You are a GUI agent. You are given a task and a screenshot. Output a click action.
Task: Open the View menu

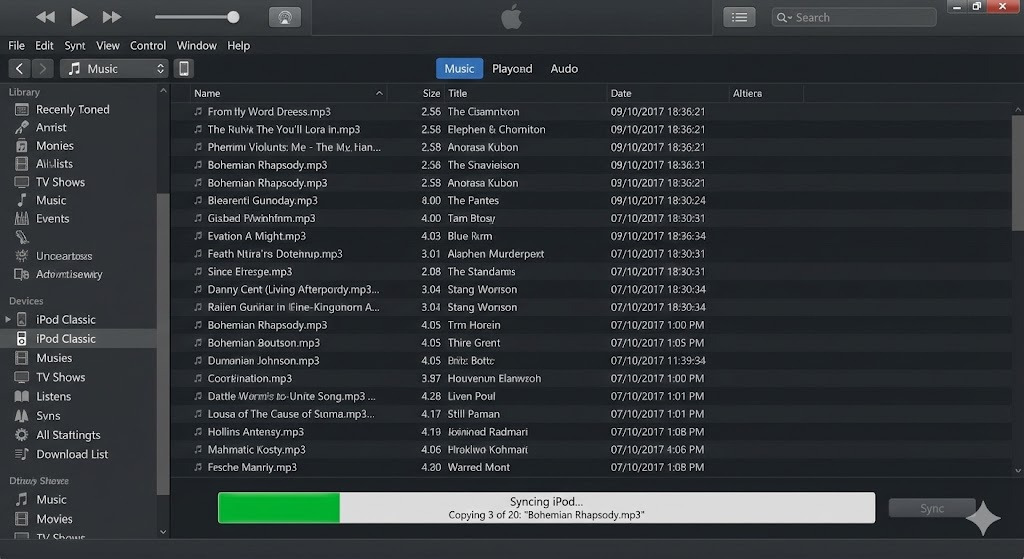[108, 46]
